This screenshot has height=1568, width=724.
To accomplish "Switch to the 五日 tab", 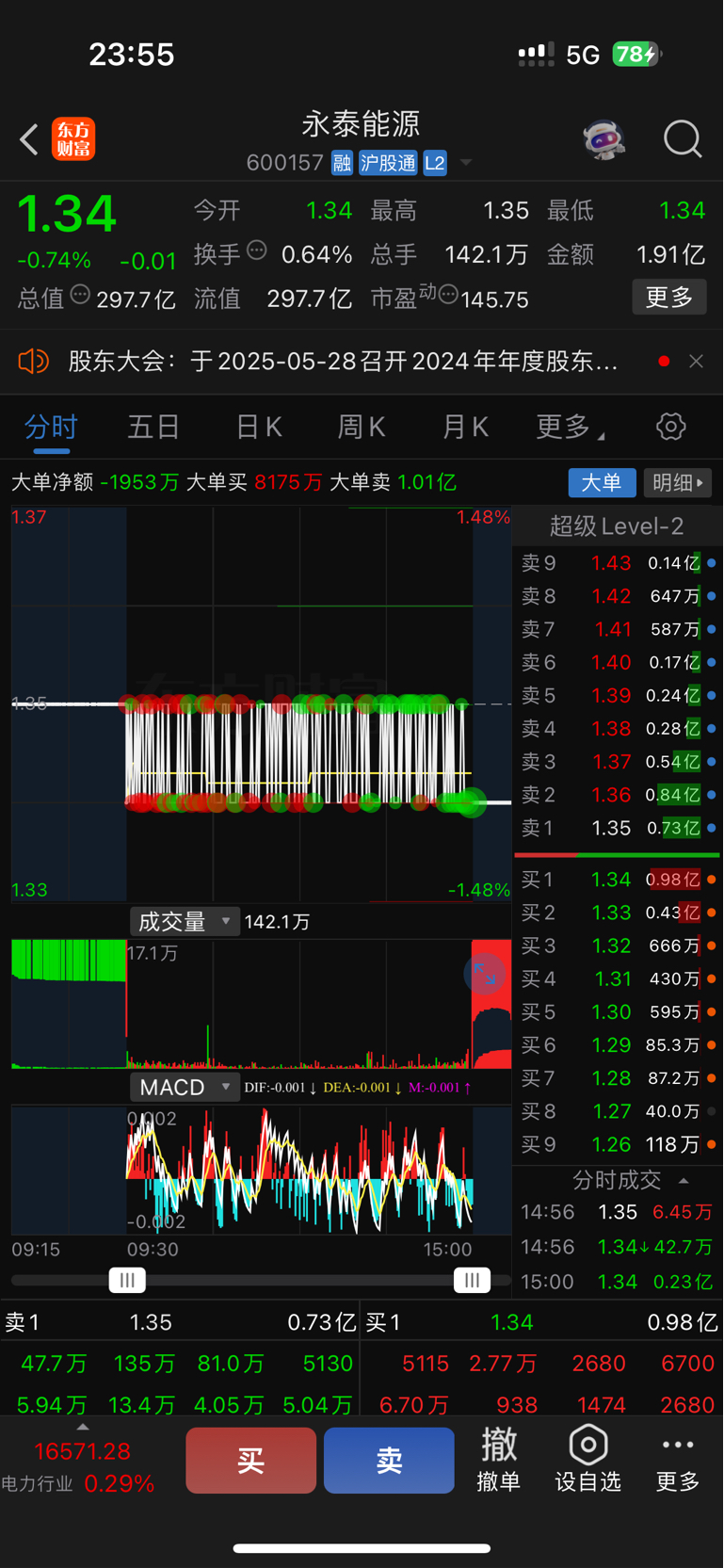I will (153, 428).
